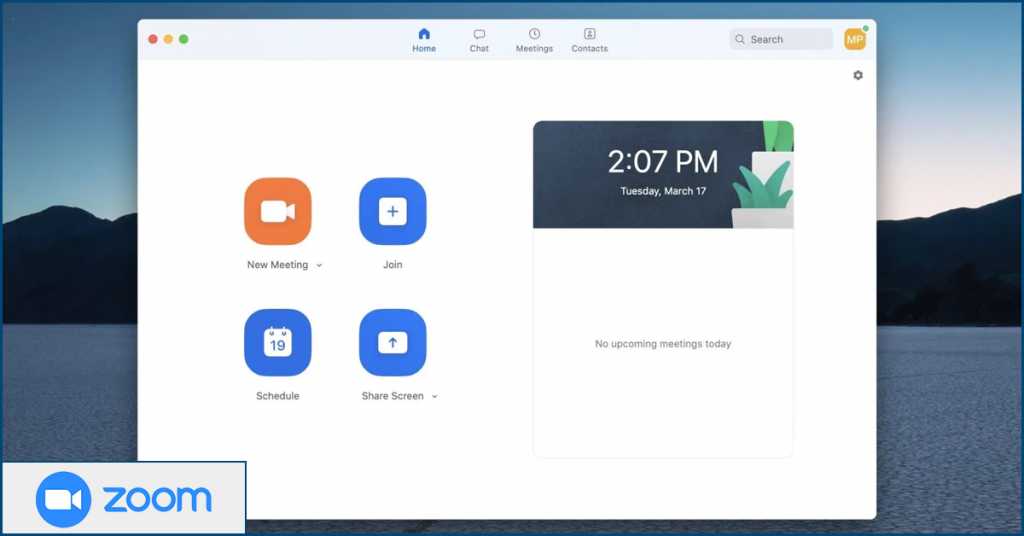Click the Share Screen arrow icon

coord(392,343)
